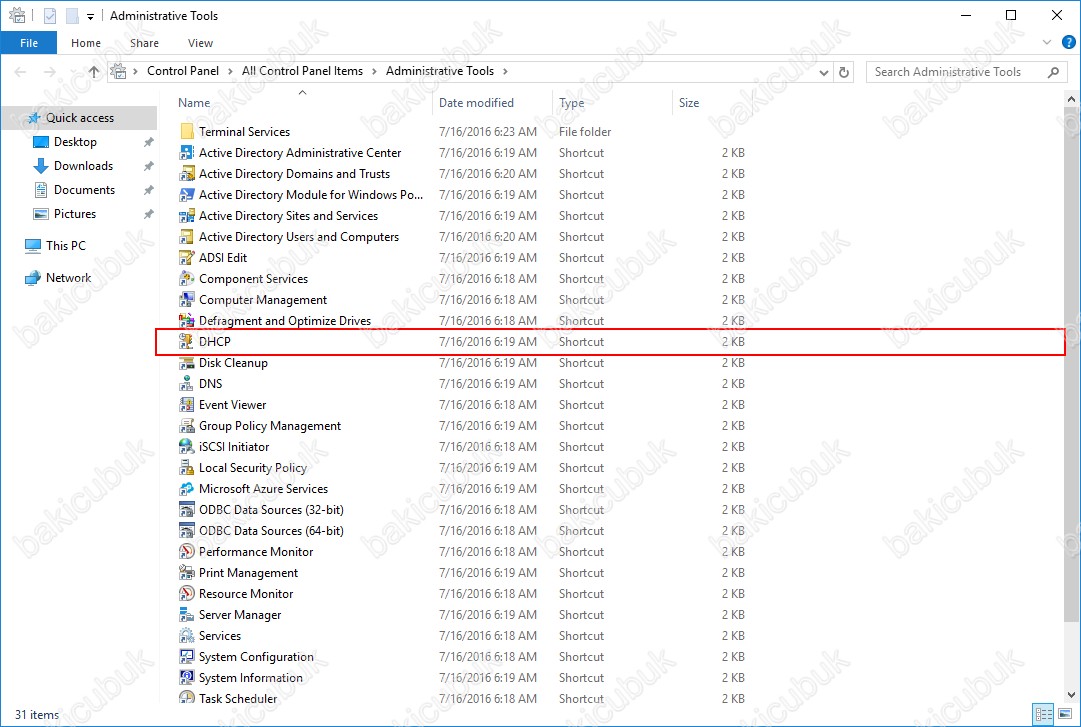
Task: Switch to the large icons view layout
Action: (1065, 714)
